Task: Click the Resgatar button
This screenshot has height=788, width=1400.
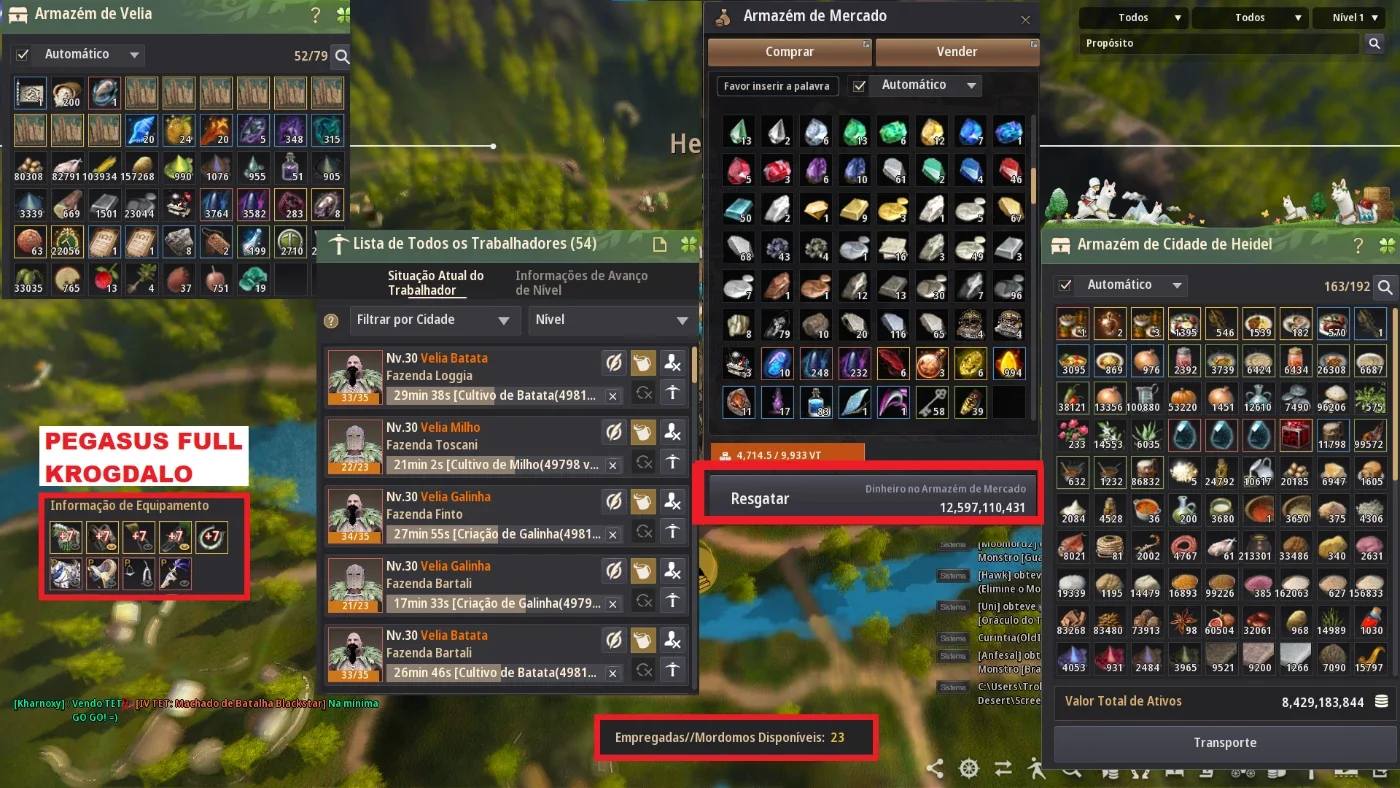Action: [760, 498]
